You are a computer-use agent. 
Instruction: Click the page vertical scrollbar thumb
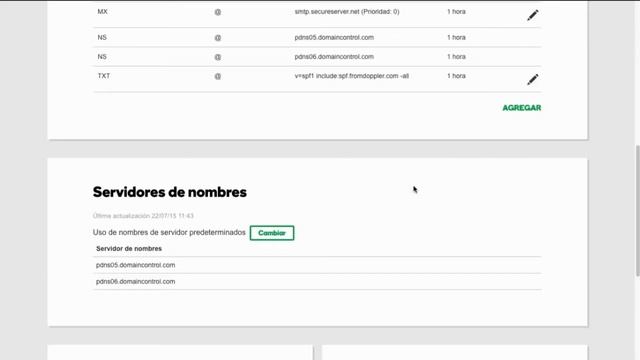[637, 211]
